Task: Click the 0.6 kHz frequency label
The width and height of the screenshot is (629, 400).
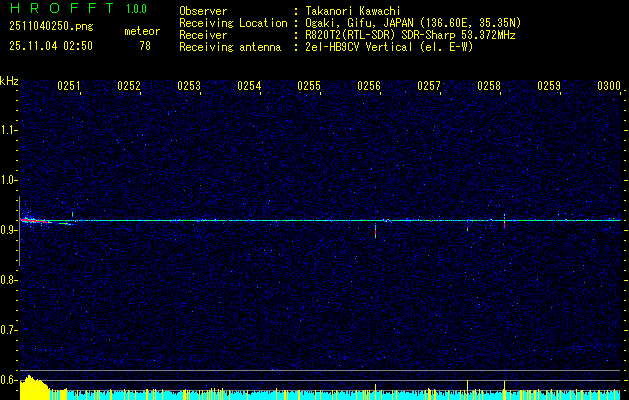Action: 7,380
